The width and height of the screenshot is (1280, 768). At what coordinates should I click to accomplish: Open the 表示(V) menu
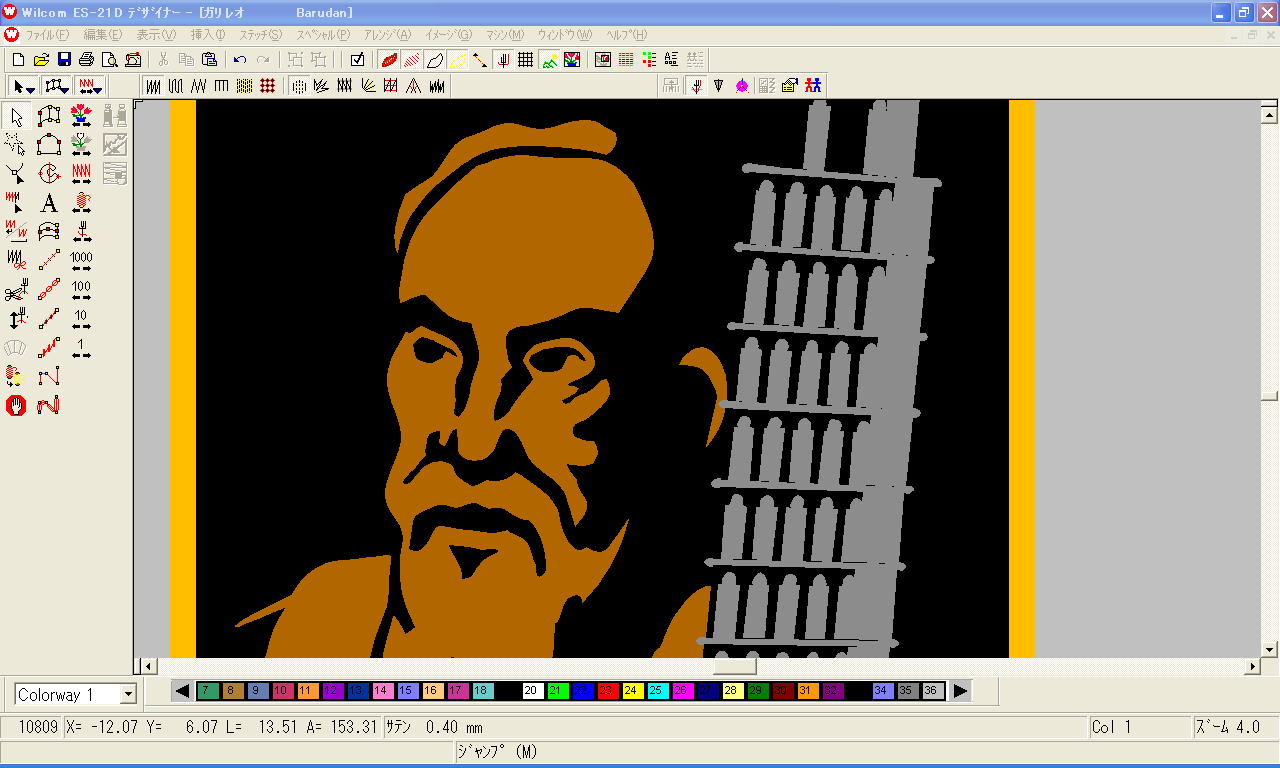click(x=156, y=35)
